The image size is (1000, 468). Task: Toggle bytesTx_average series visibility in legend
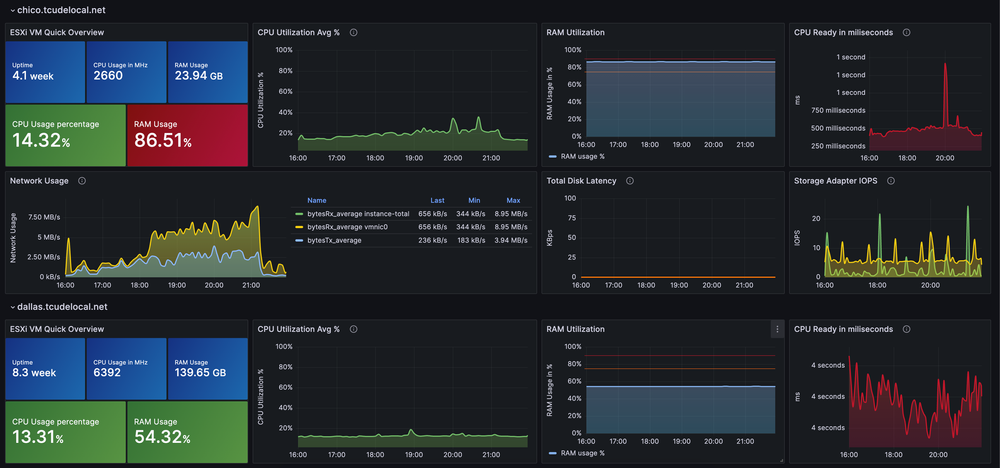click(334, 240)
